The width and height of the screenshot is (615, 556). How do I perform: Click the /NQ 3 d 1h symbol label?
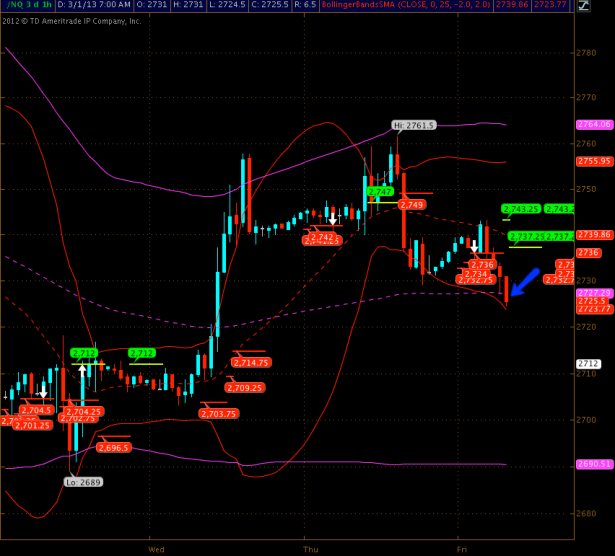[29, 5]
